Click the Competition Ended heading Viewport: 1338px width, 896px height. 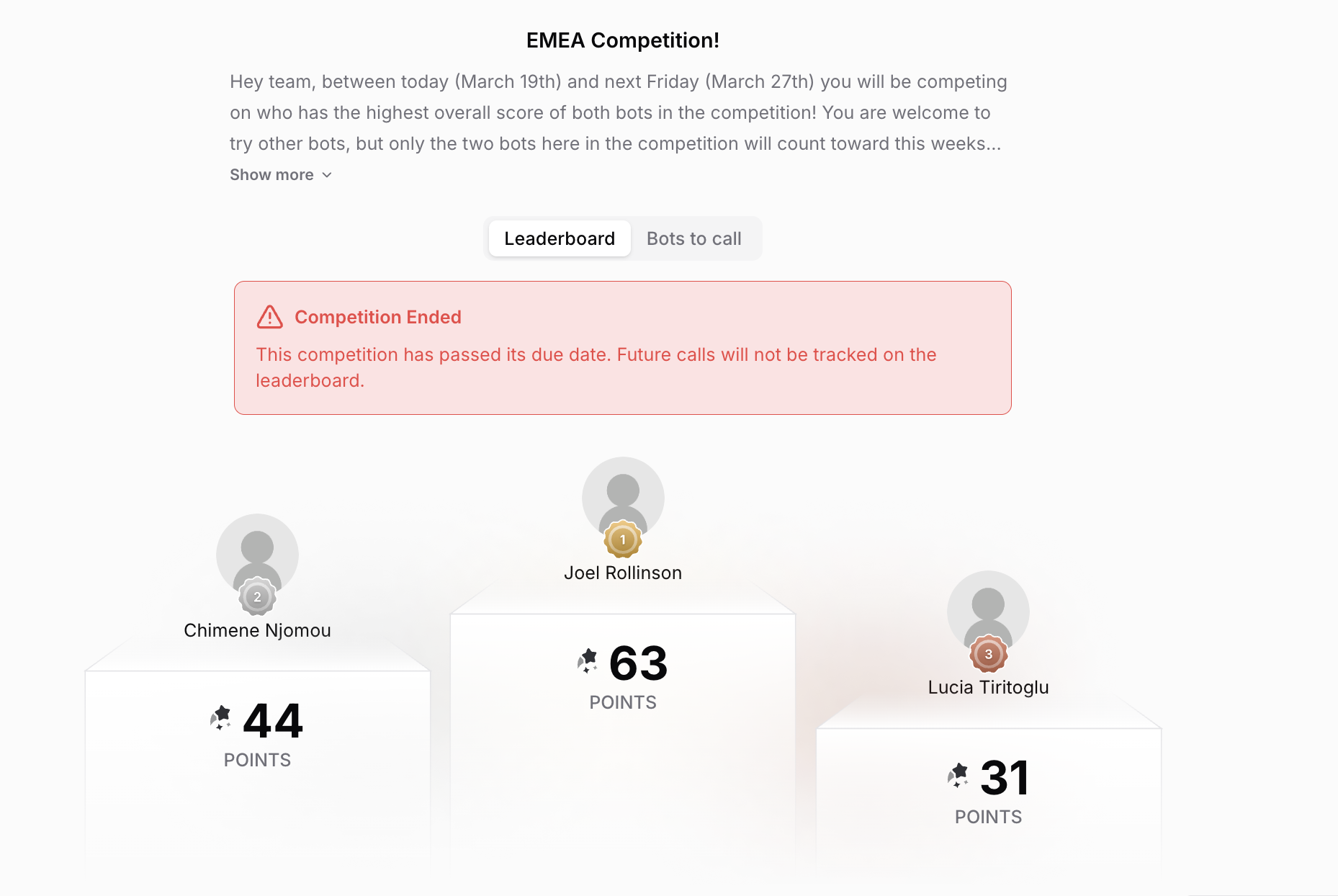(x=378, y=317)
